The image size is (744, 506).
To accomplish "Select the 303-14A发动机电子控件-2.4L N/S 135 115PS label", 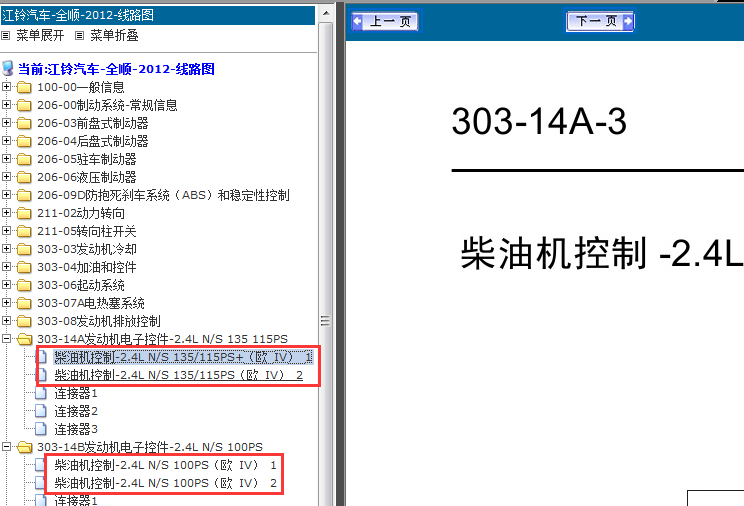I will coord(162,339).
